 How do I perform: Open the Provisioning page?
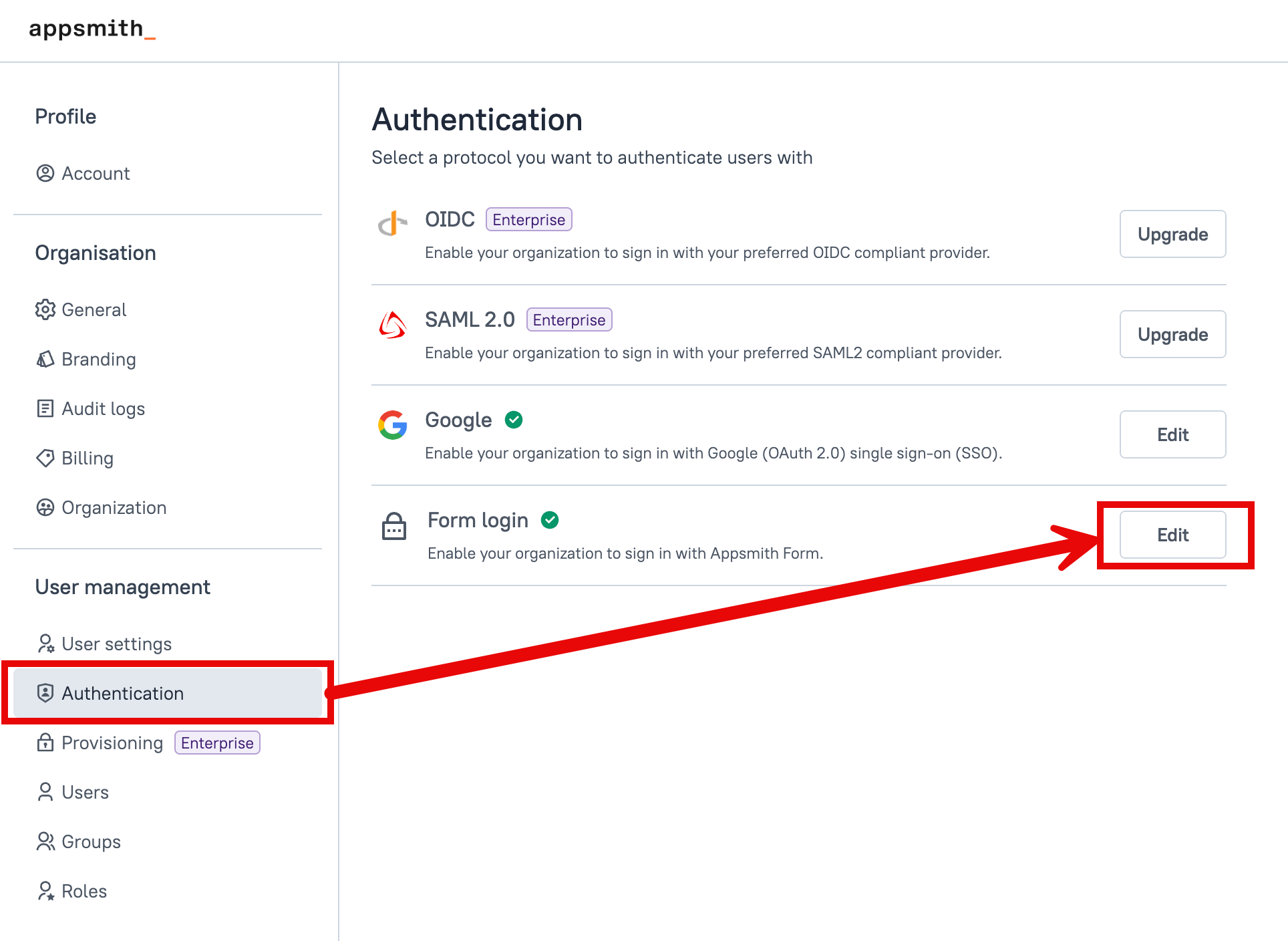coord(168,743)
